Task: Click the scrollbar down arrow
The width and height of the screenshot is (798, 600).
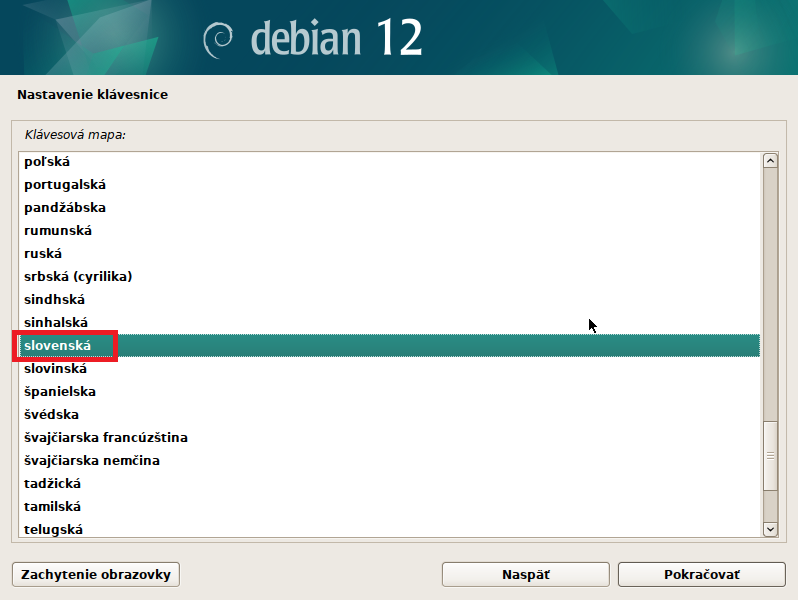Action: 770,528
